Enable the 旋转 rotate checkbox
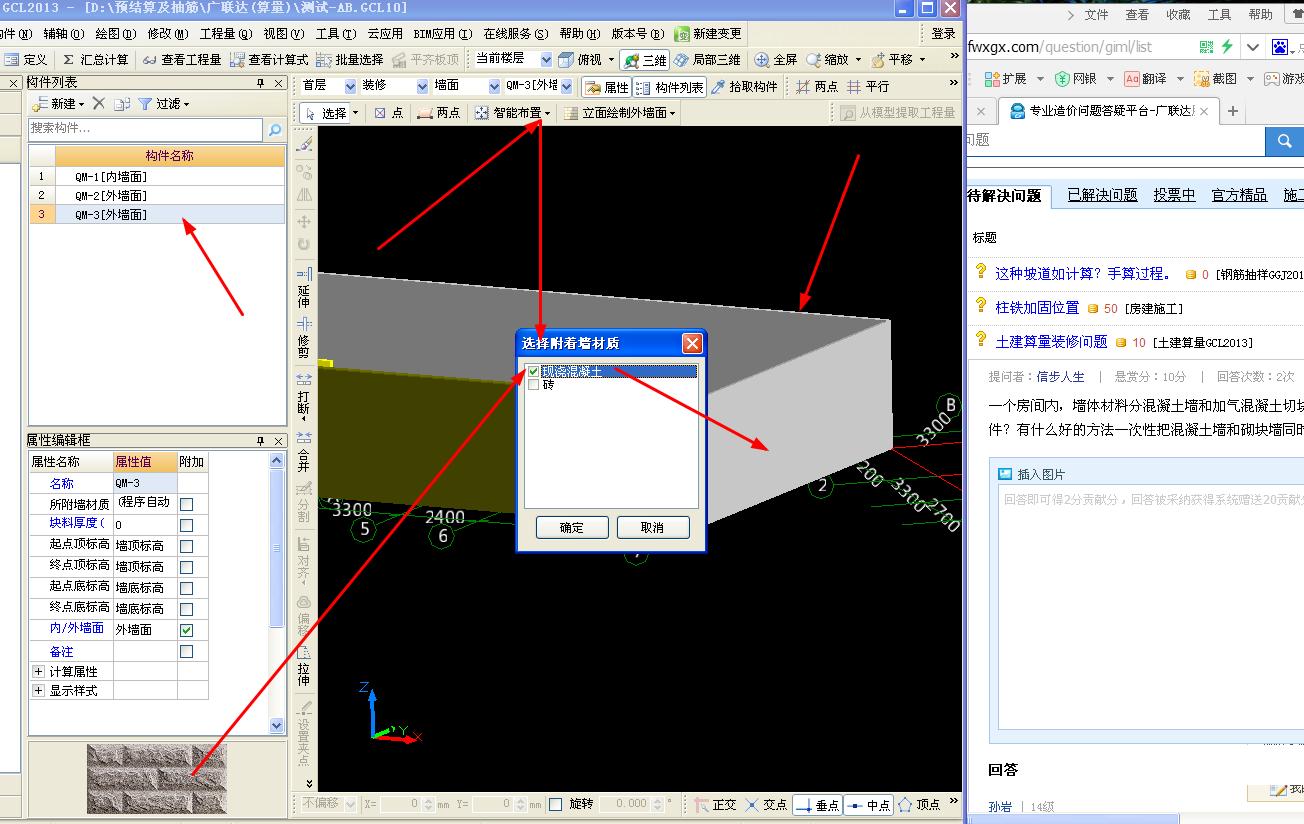This screenshot has height=824, width=1304. 556,804
